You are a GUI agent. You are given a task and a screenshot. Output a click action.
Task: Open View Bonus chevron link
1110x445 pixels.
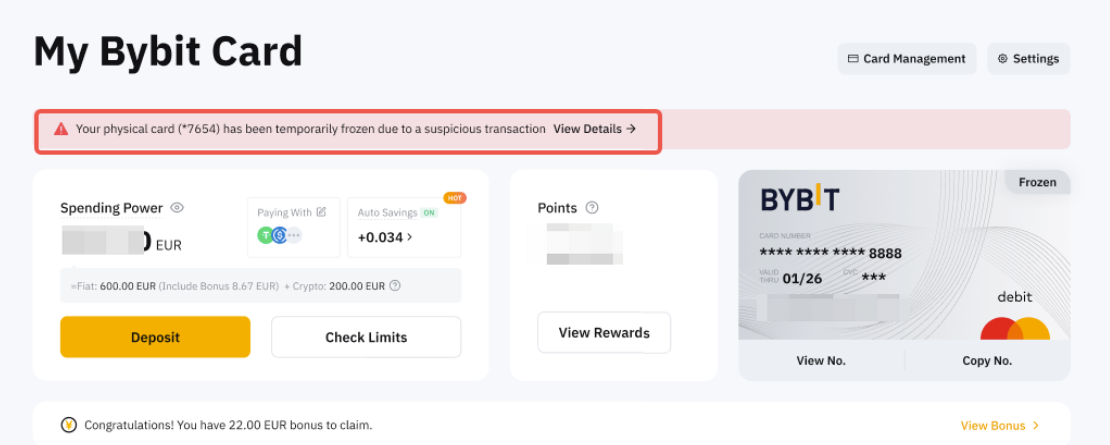coord(1000,425)
